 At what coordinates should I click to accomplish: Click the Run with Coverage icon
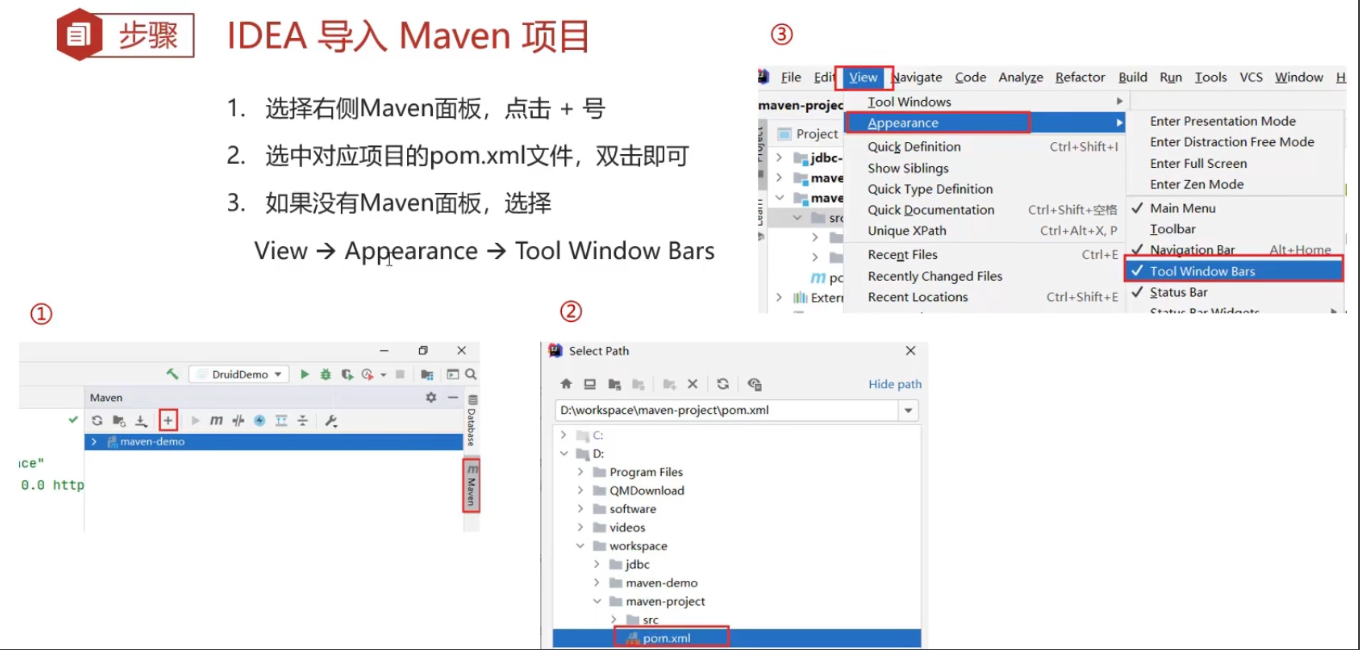click(347, 375)
